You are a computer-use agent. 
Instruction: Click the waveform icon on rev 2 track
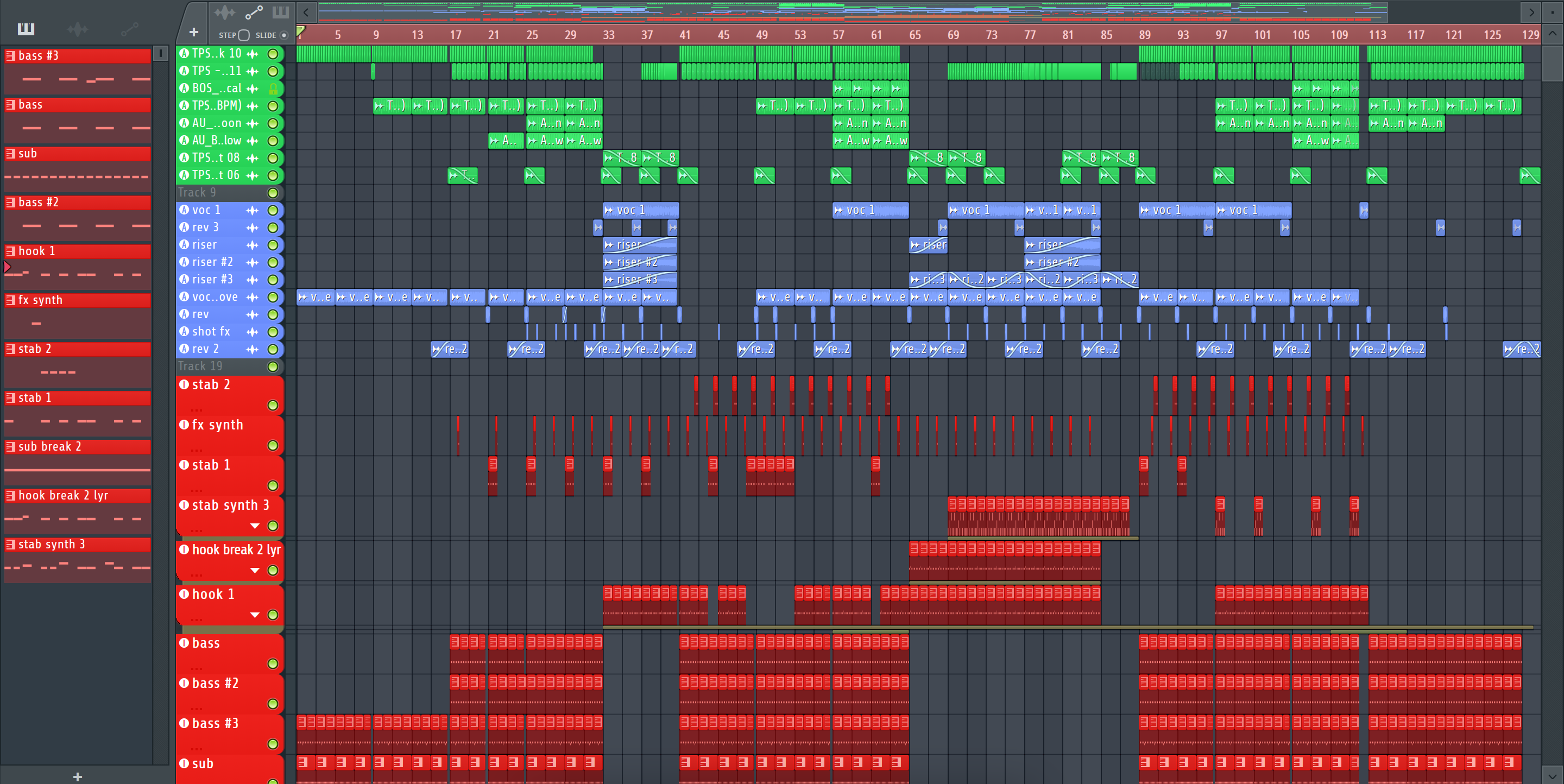pos(252,349)
